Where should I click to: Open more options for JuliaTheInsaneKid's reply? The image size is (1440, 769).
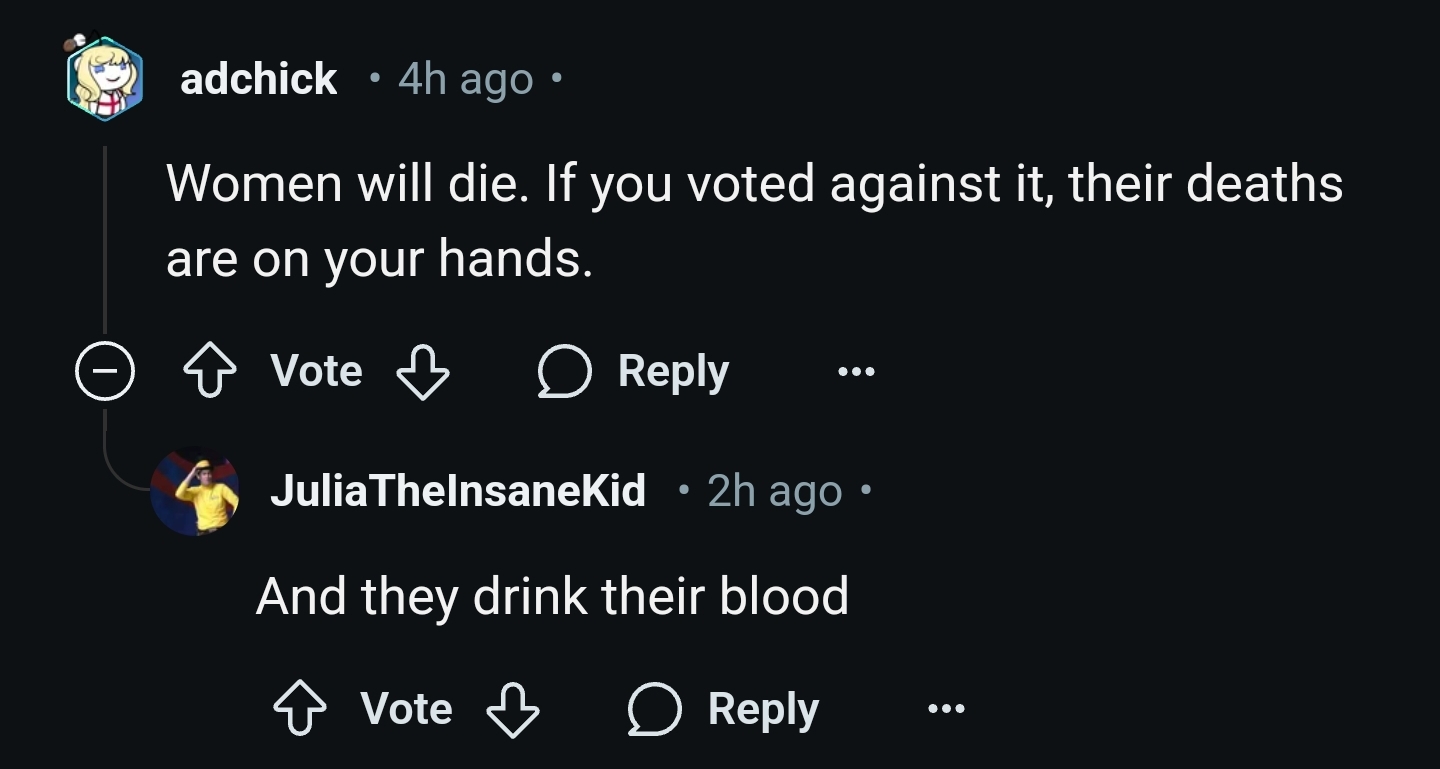[x=946, y=710]
